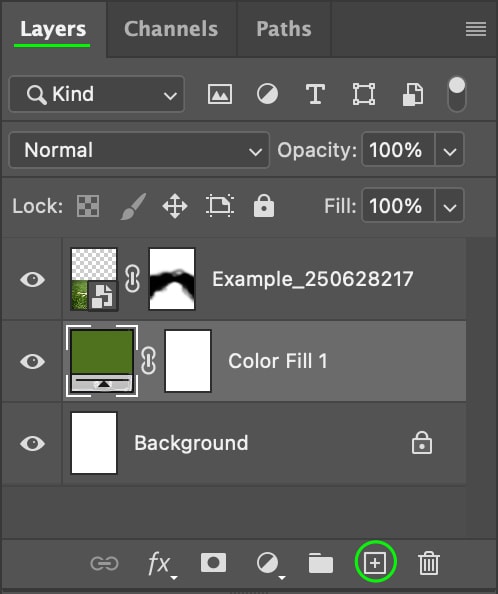Open the Kind filter dropdown

97,94
